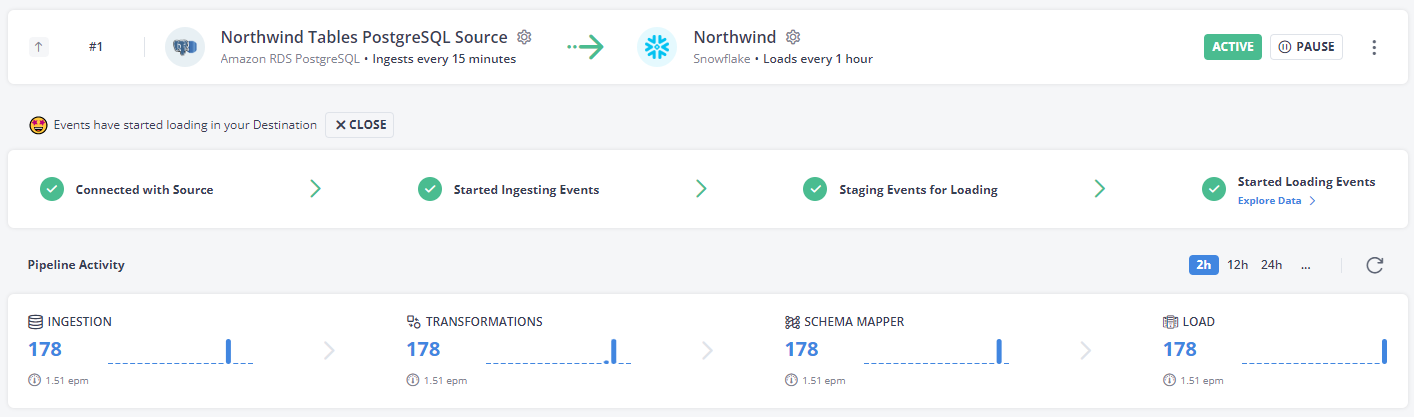Click the Pipeline Activity heading
1414x417 pixels.
[76, 265]
